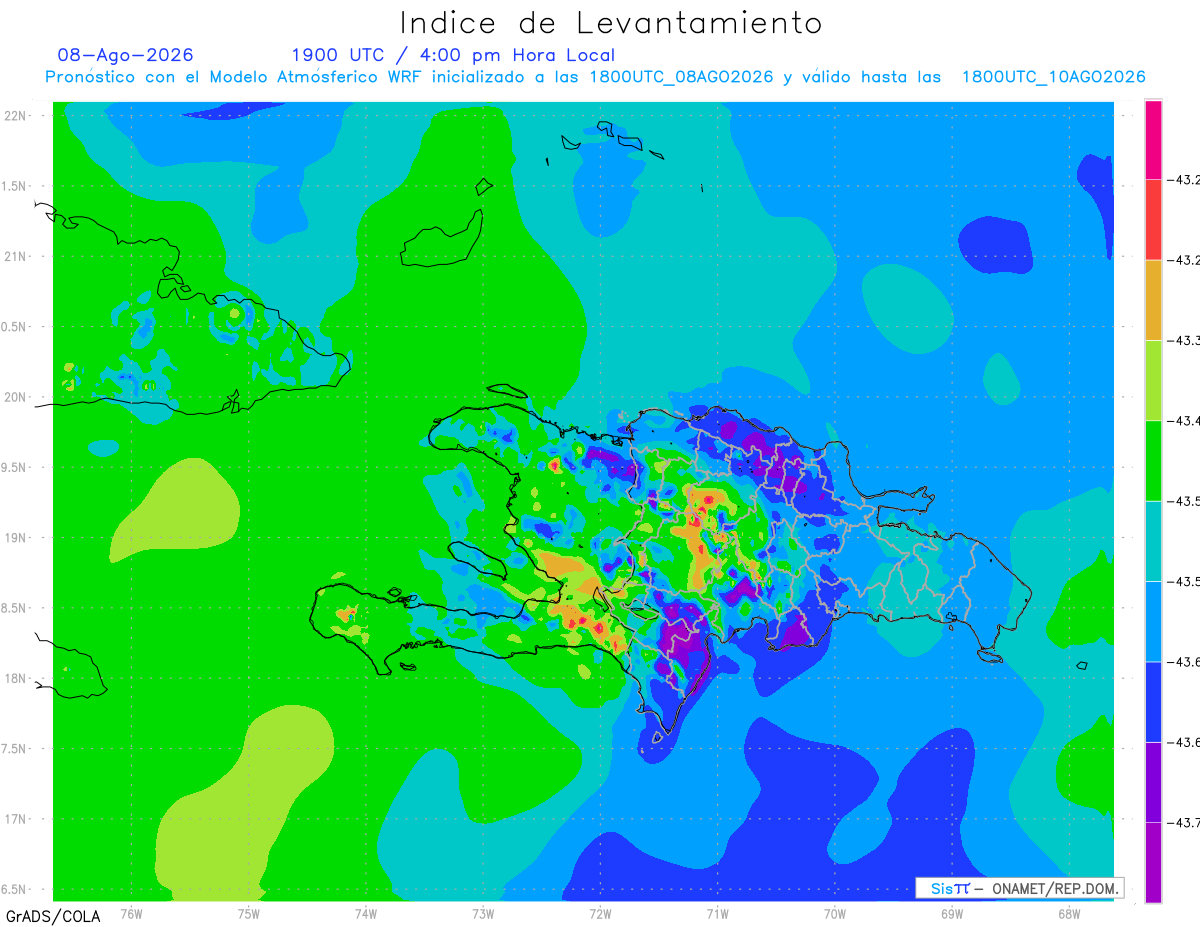Click the '75W' longitude label
1200x927 pixels.
point(249,913)
